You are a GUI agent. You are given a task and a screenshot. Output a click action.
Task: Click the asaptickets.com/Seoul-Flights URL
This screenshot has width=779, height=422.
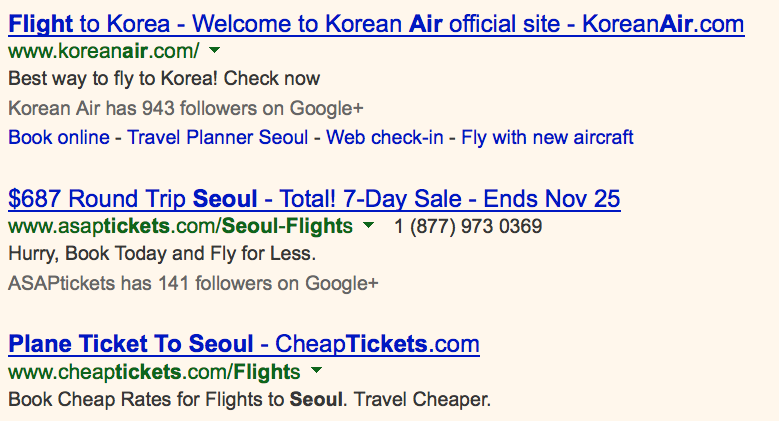click(180, 226)
